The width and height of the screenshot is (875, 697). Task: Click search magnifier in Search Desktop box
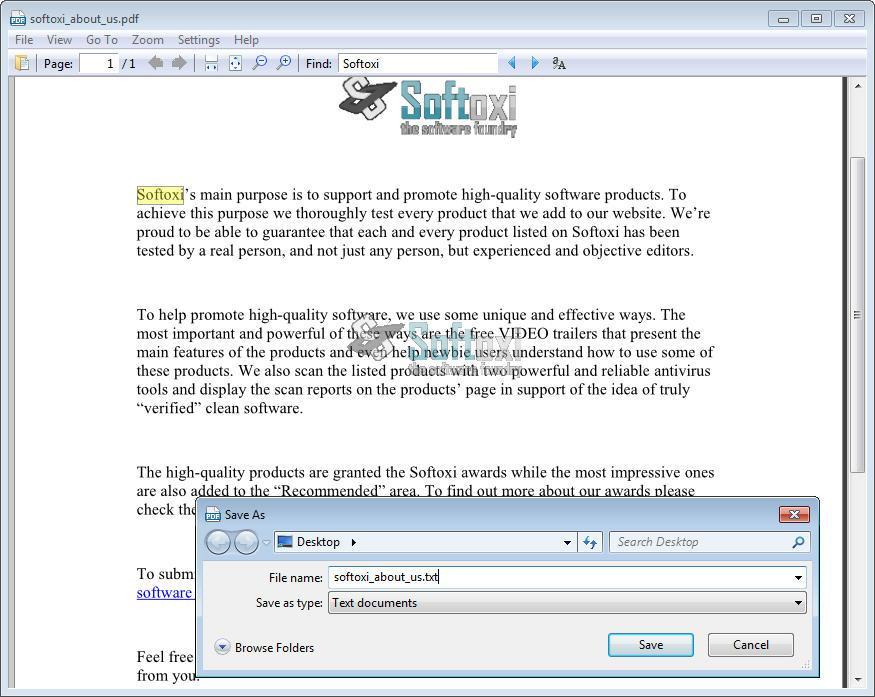click(799, 542)
